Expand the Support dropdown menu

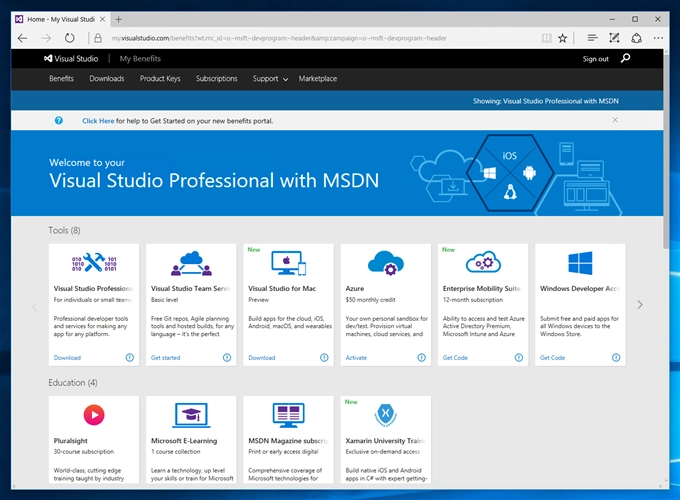pos(270,78)
